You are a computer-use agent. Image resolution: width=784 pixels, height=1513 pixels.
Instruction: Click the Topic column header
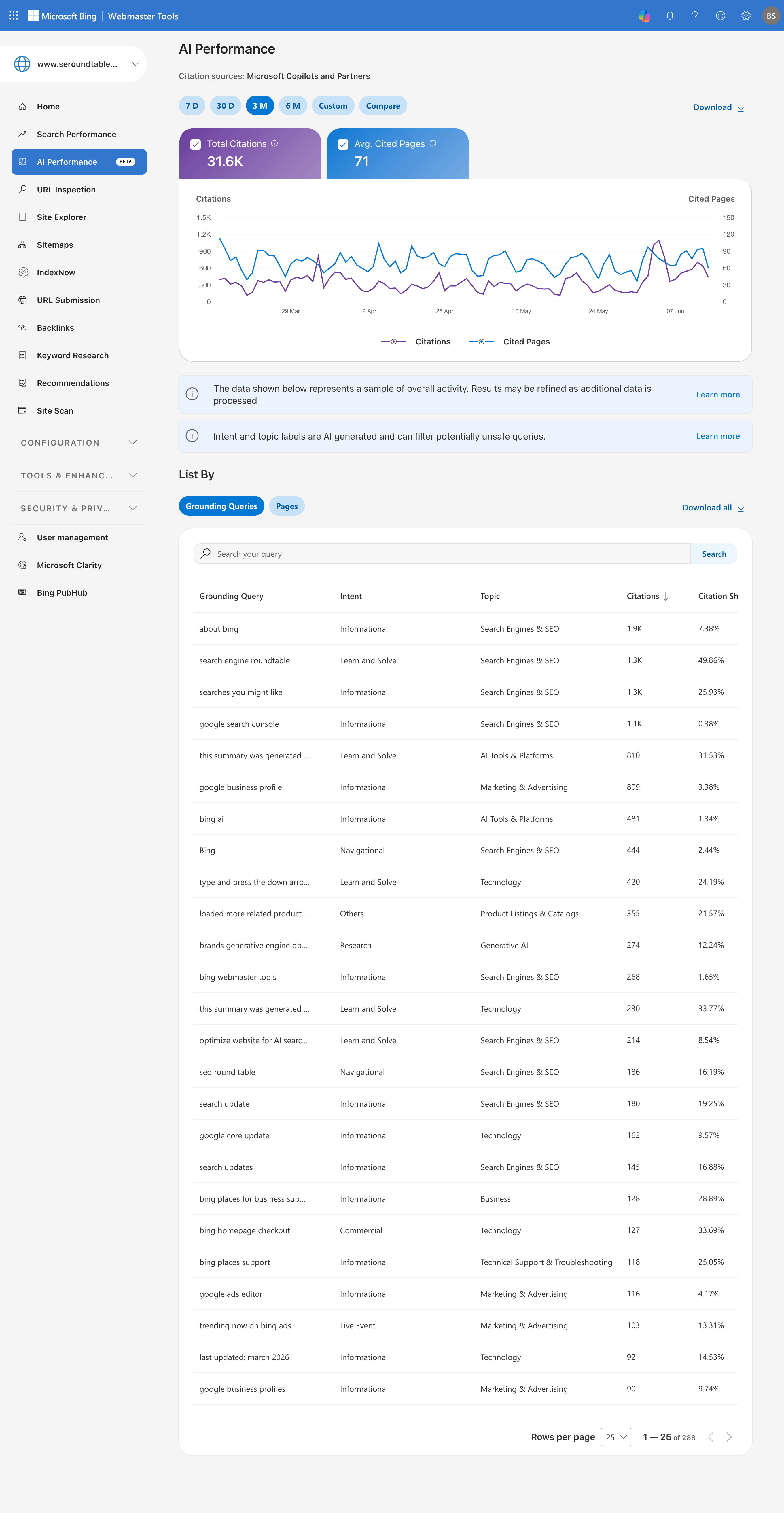[x=490, y=596]
